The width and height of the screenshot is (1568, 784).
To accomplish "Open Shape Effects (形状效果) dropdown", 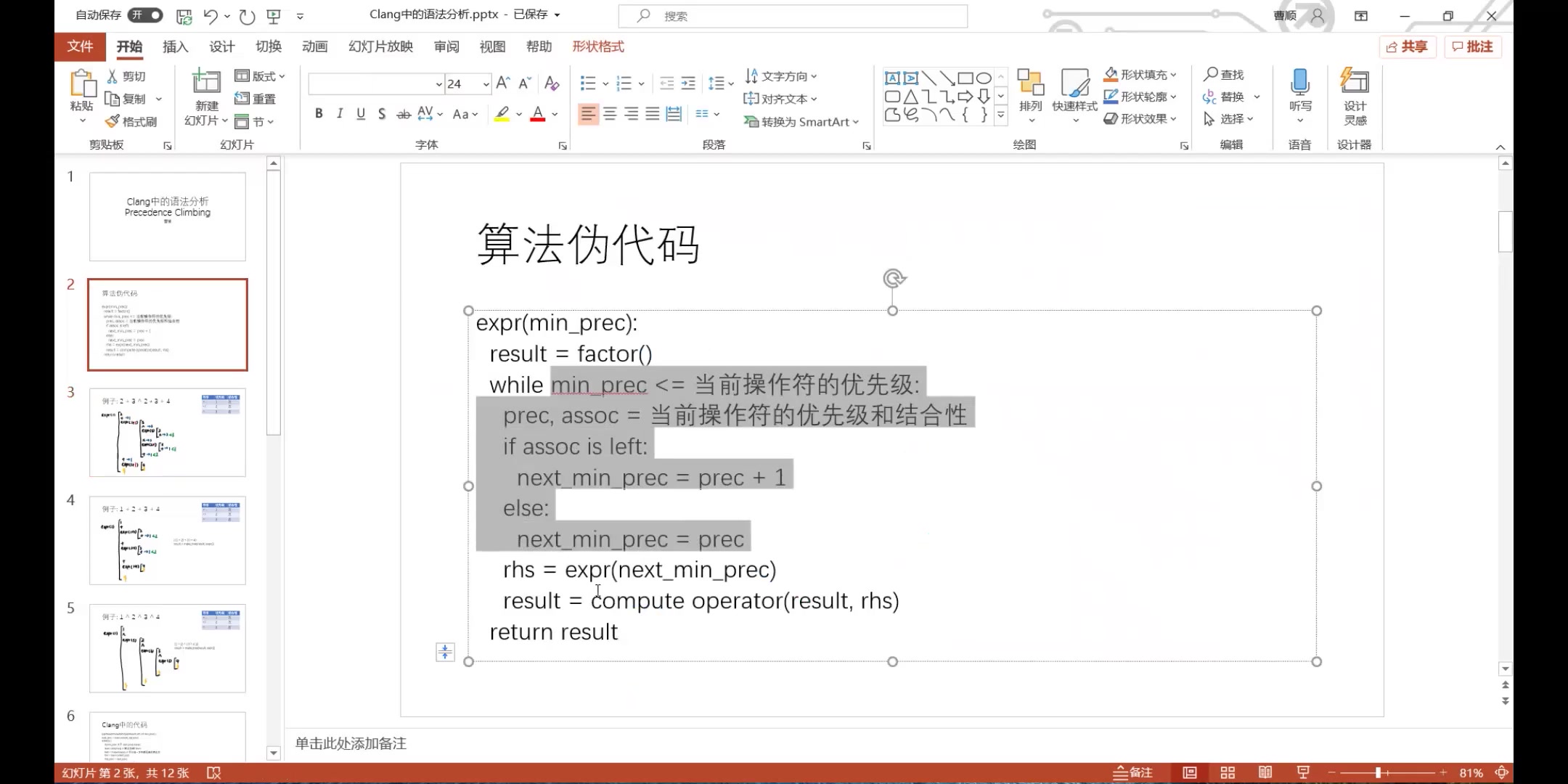I will pyautogui.click(x=1140, y=118).
